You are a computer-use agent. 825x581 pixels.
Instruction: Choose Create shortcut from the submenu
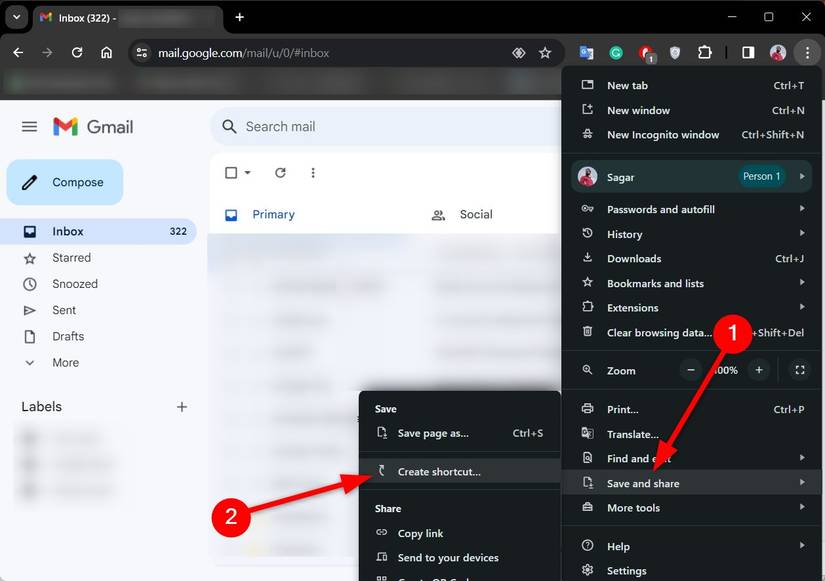coord(439,472)
